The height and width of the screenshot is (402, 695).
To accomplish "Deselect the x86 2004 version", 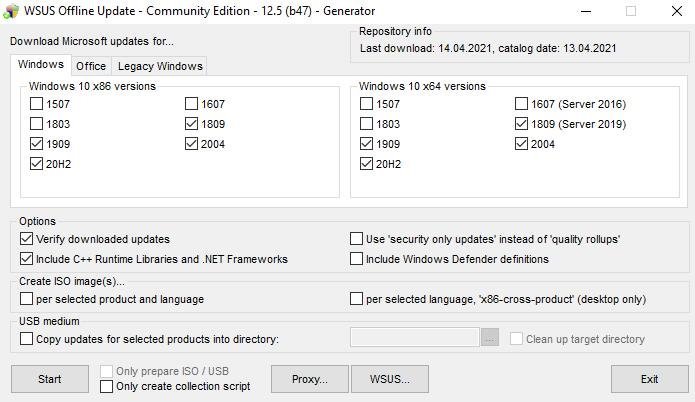I will 191,144.
